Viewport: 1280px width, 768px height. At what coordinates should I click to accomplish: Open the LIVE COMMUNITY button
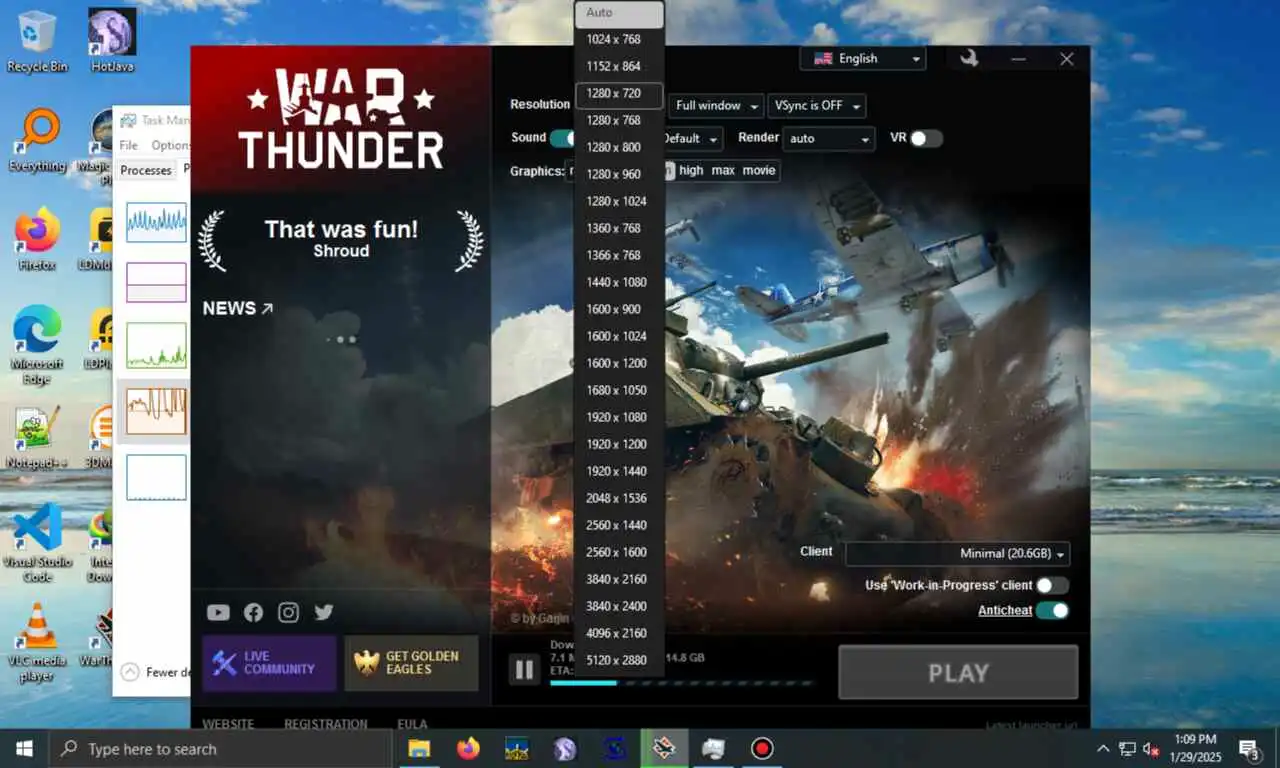click(270, 663)
